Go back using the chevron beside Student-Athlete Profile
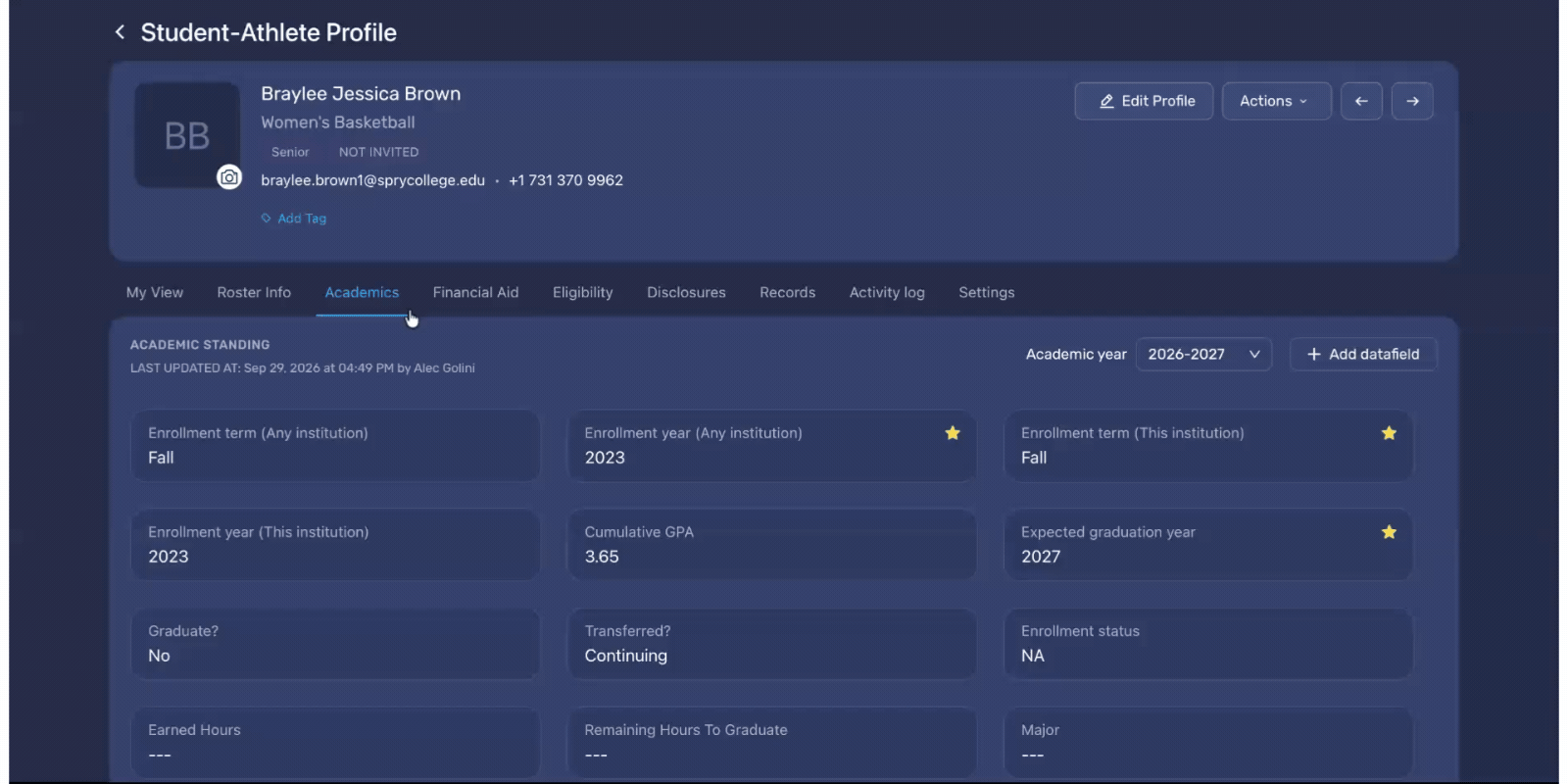Viewport: 1568px width, 784px height. click(x=120, y=32)
